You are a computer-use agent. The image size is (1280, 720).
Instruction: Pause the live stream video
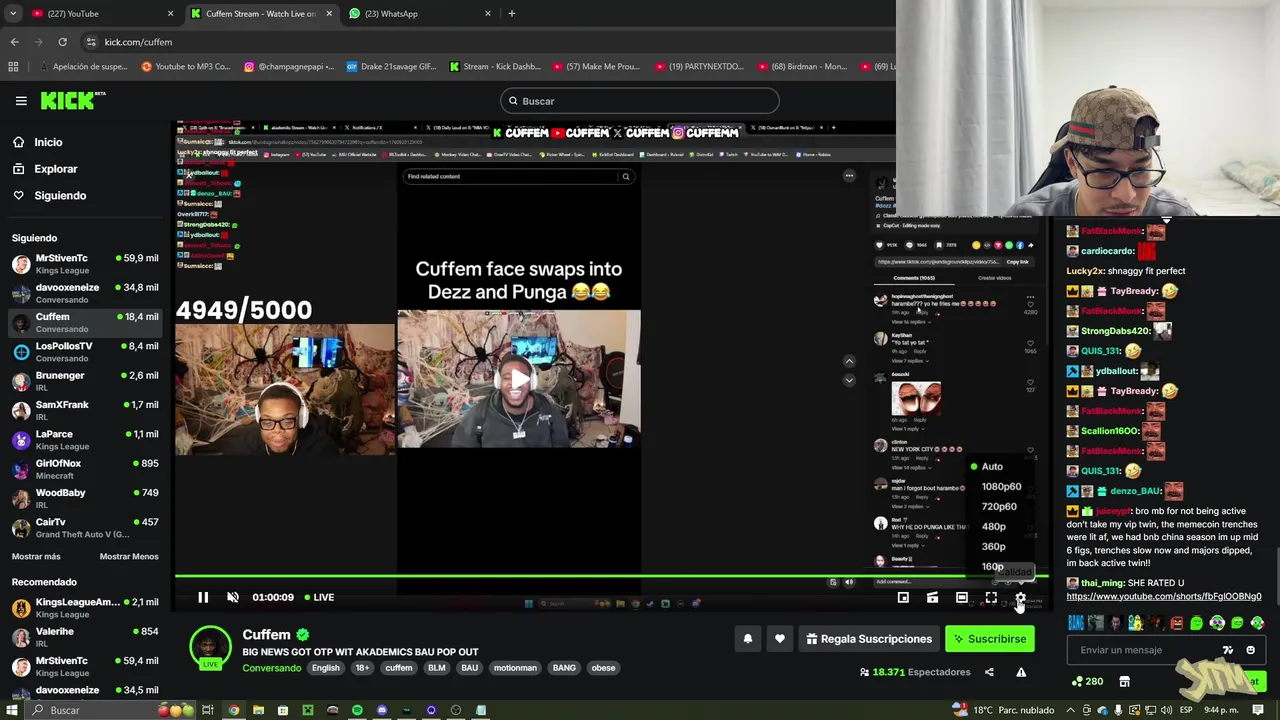click(203, 597)
